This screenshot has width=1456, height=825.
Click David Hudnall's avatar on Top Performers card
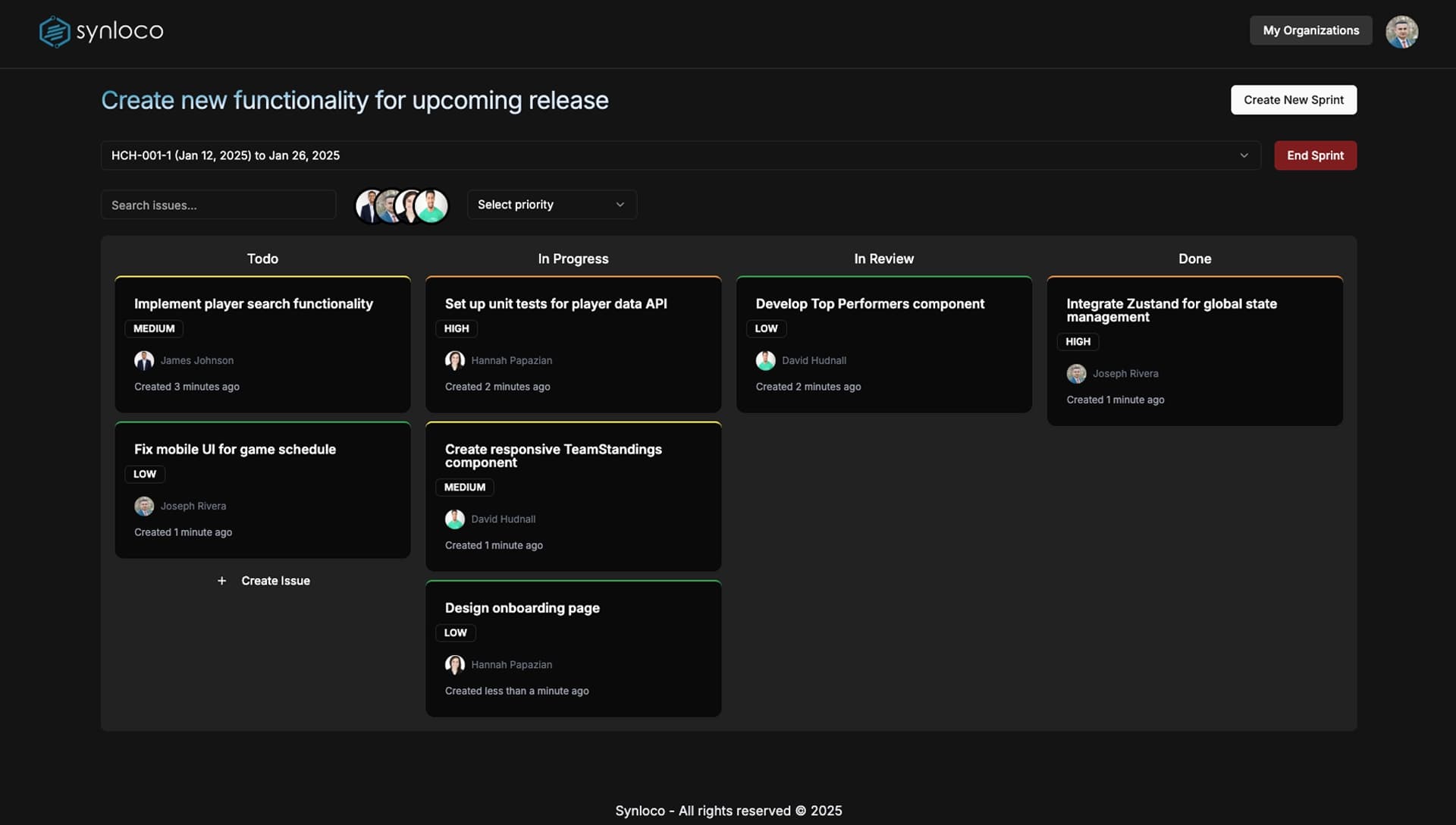[765, 360]
